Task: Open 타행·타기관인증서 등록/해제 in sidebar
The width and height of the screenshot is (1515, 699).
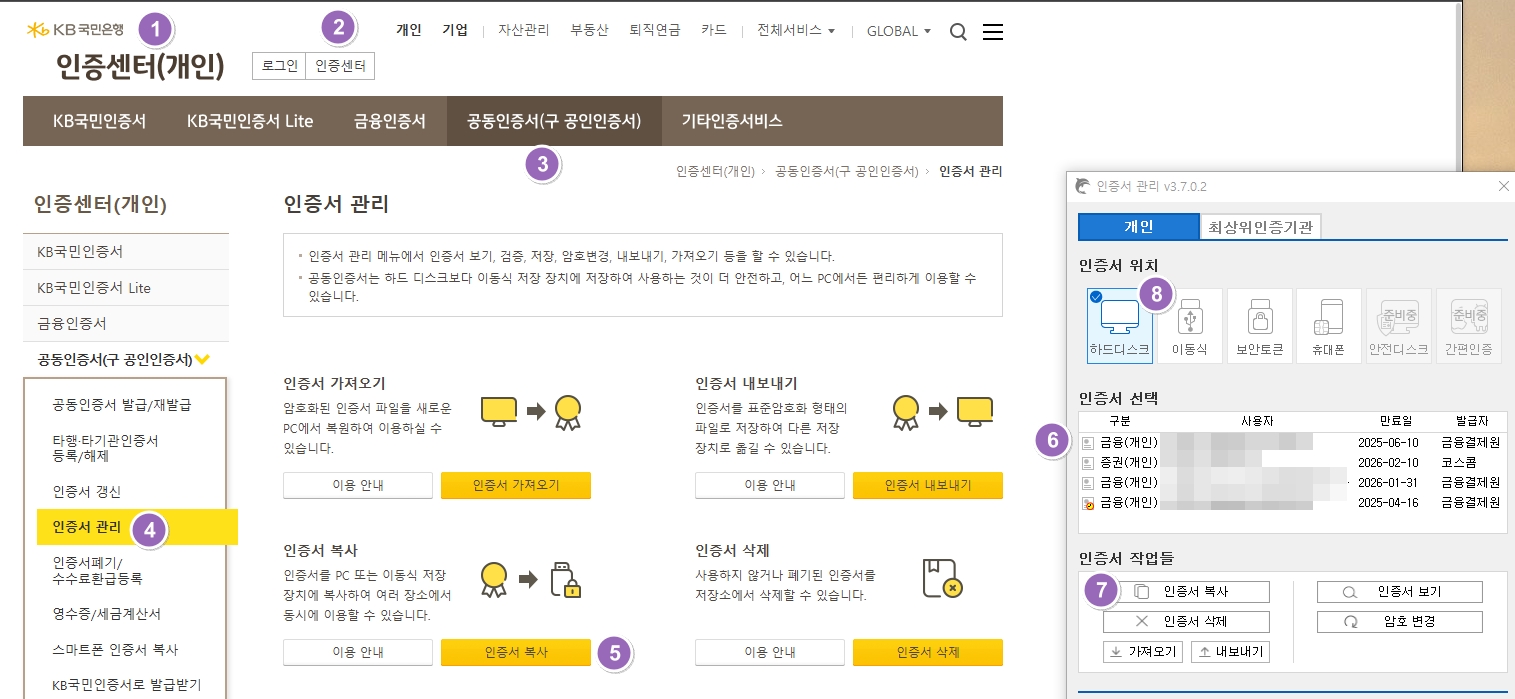Action: [106, 448]
